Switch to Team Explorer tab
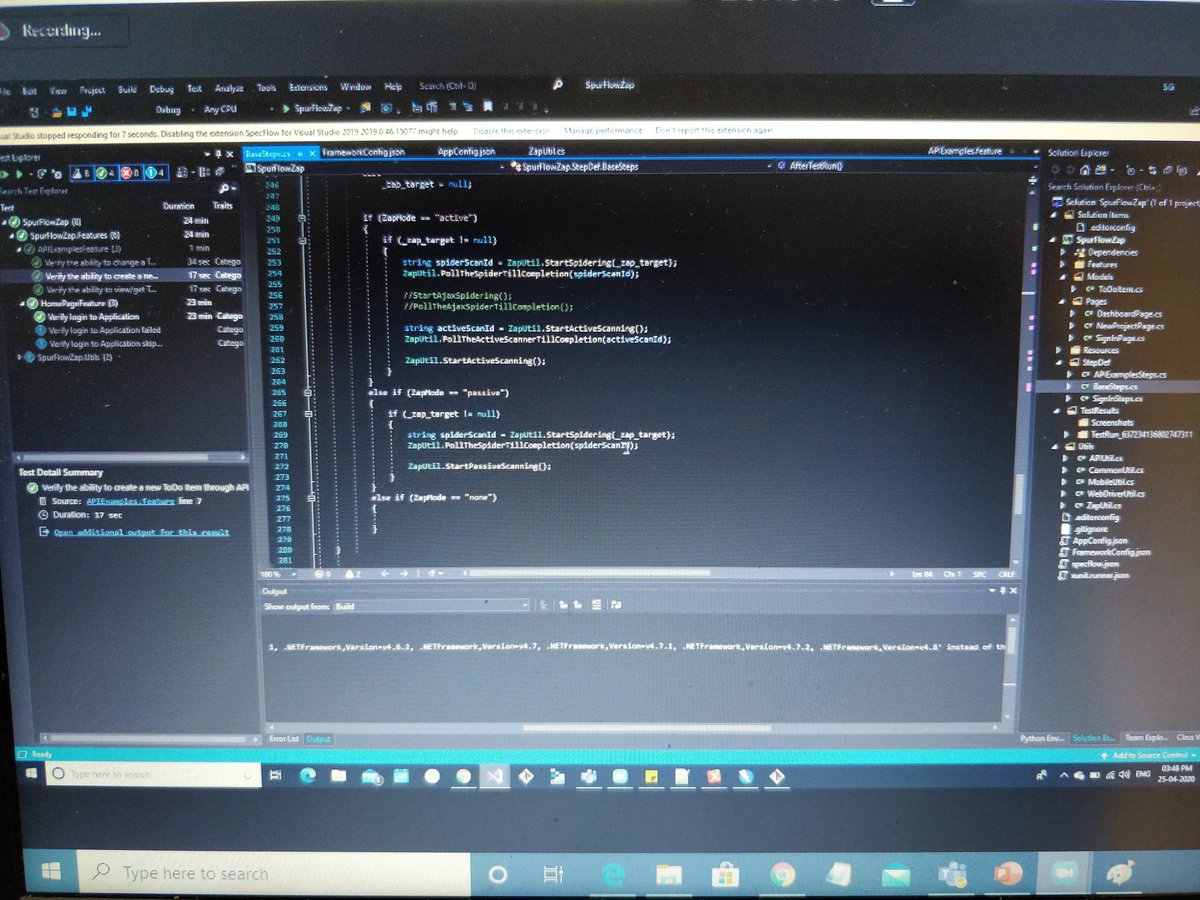 1147,738
